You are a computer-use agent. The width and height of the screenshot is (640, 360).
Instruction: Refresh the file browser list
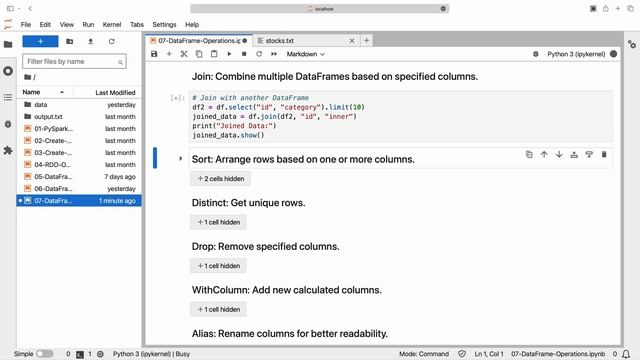point(111,42)
